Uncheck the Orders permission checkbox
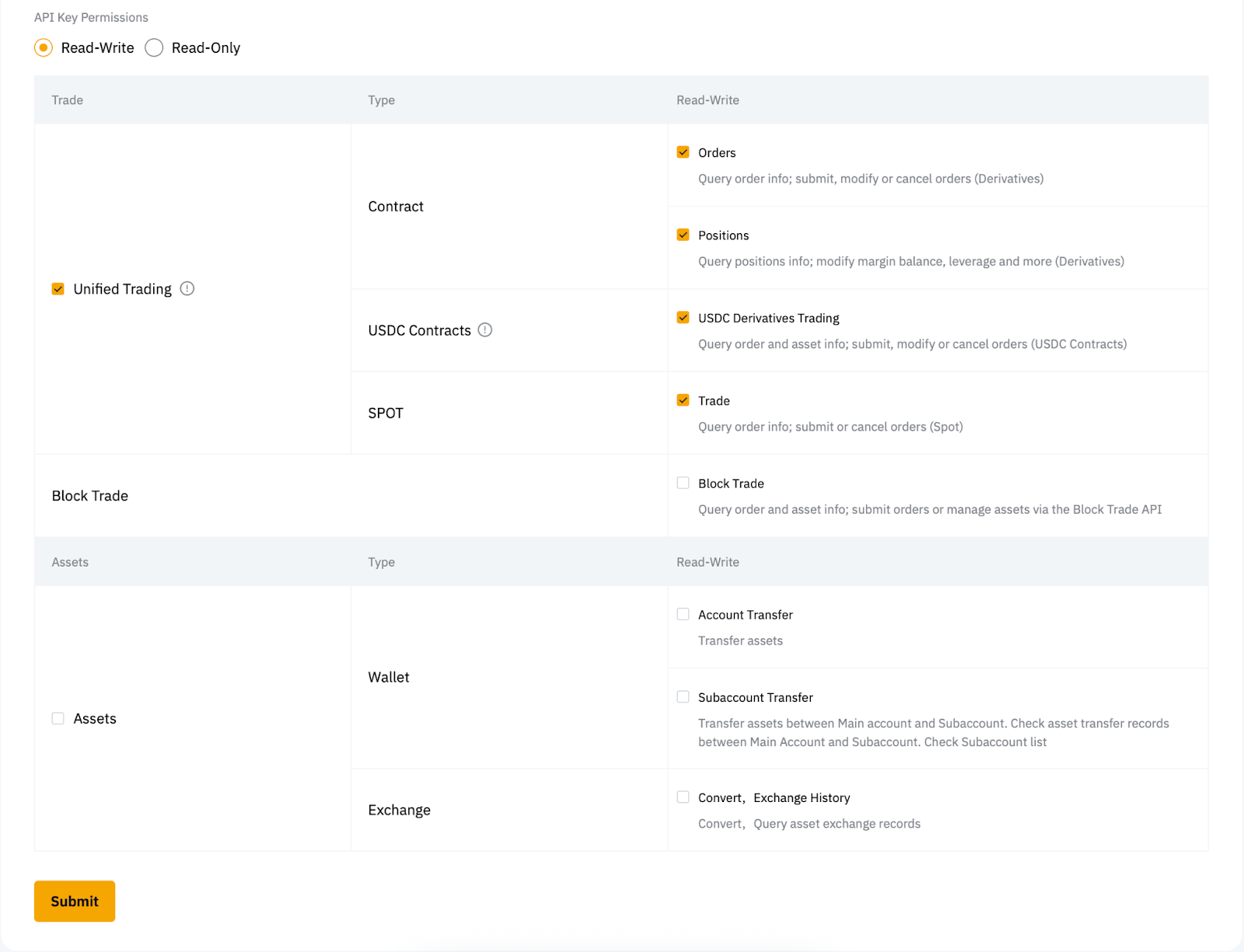 (683, 152)
